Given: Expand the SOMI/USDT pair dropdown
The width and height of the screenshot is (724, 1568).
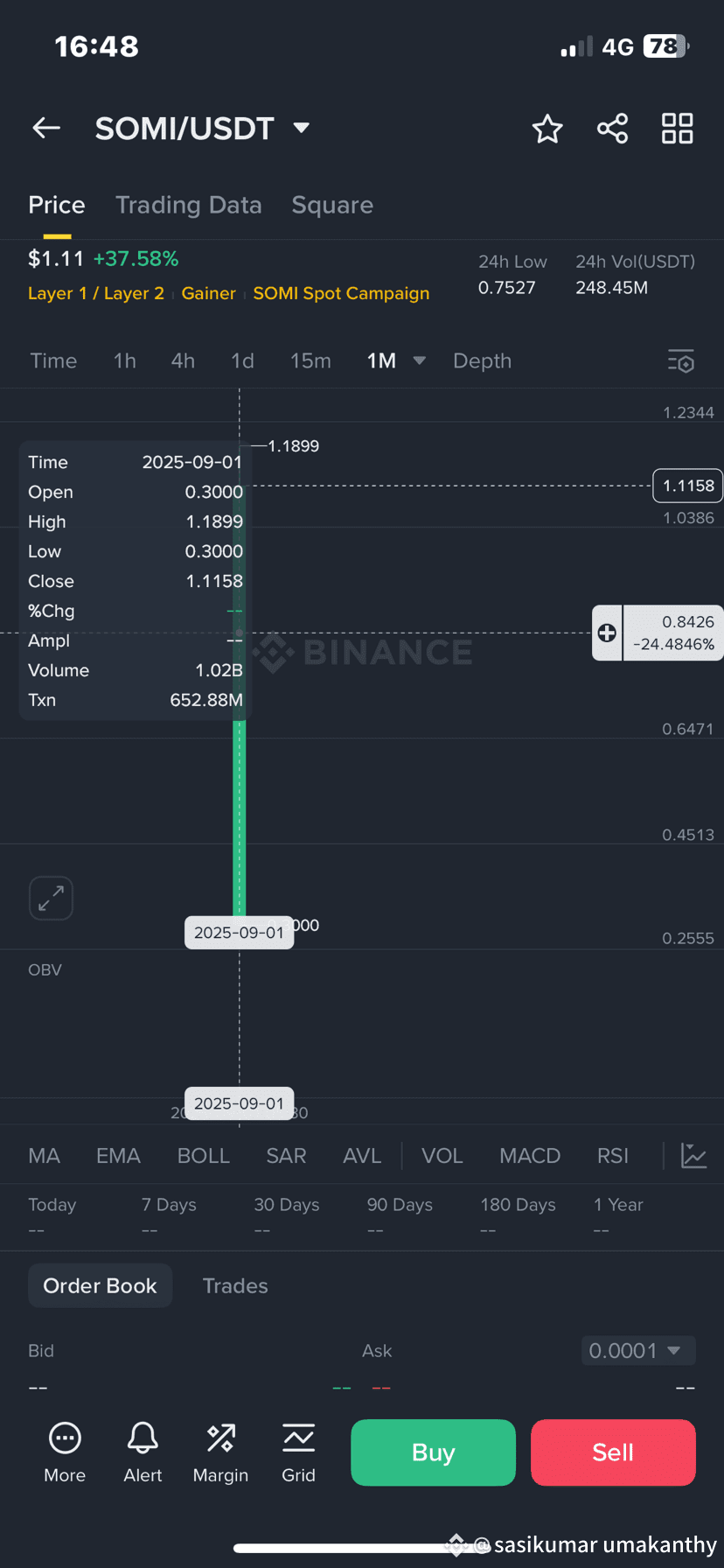Looking at the screenshot, I should tap(302, 129).
